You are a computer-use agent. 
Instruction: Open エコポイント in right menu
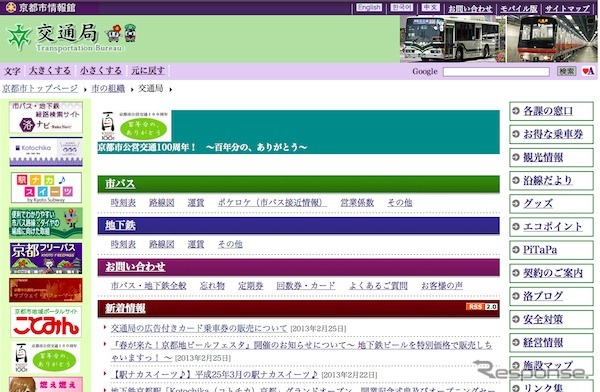553,227
